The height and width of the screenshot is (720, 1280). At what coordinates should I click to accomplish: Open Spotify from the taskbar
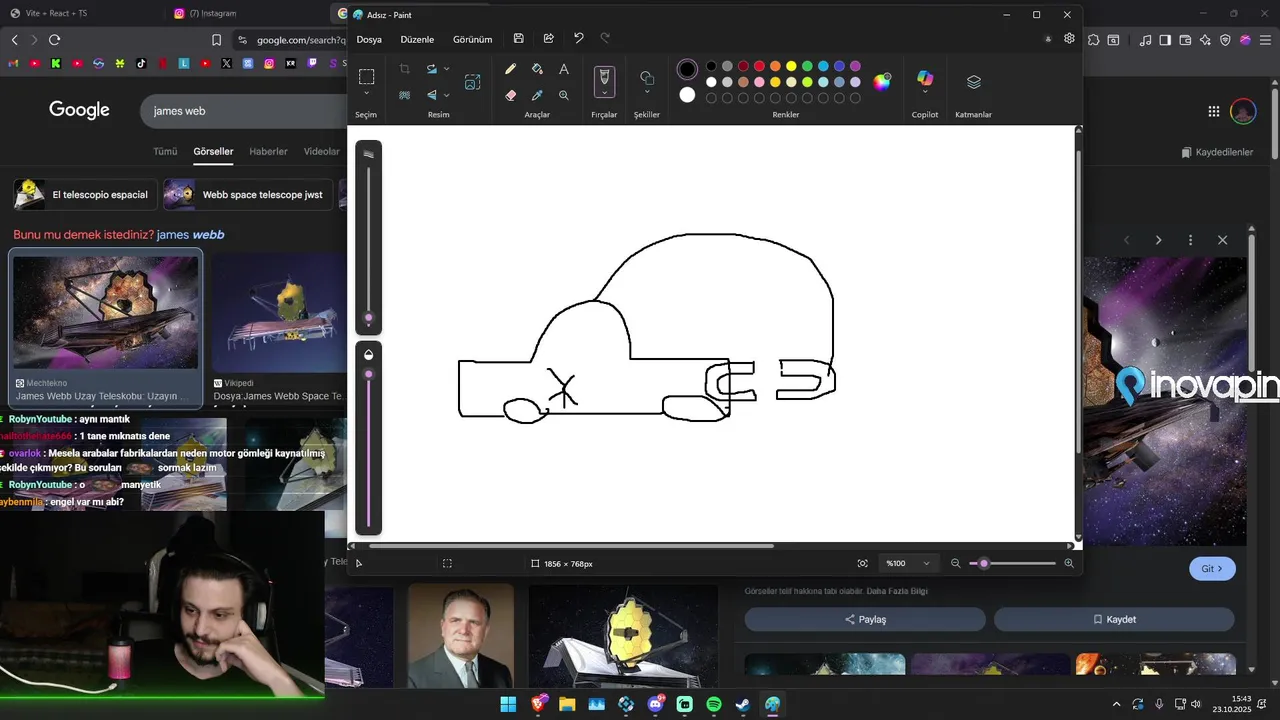pos(714,704)
